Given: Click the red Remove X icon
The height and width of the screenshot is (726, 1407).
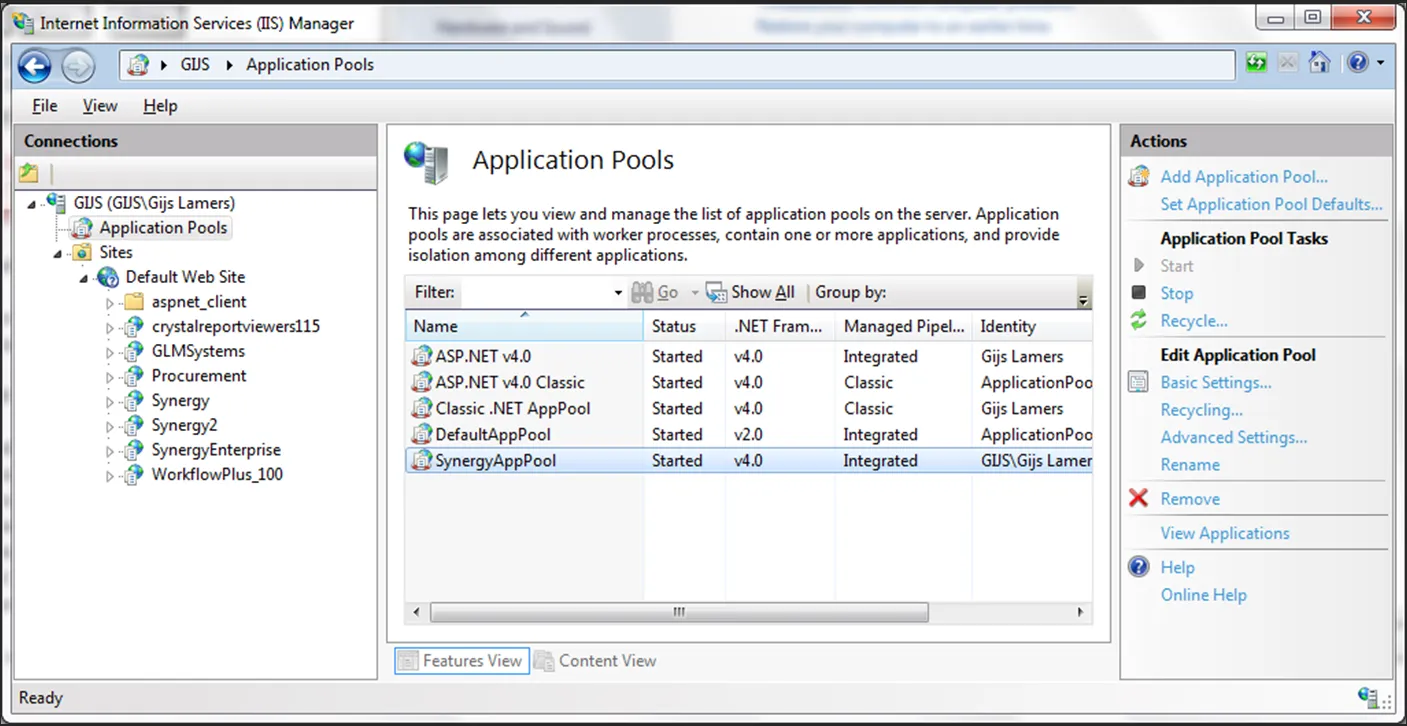Looking at the screenshot, I should click(x=1138, y=498).
